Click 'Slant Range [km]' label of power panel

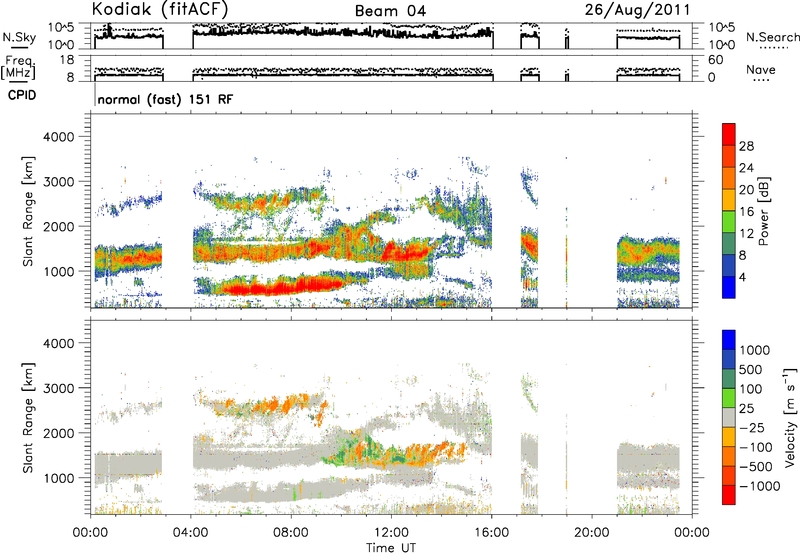[28, 211]
